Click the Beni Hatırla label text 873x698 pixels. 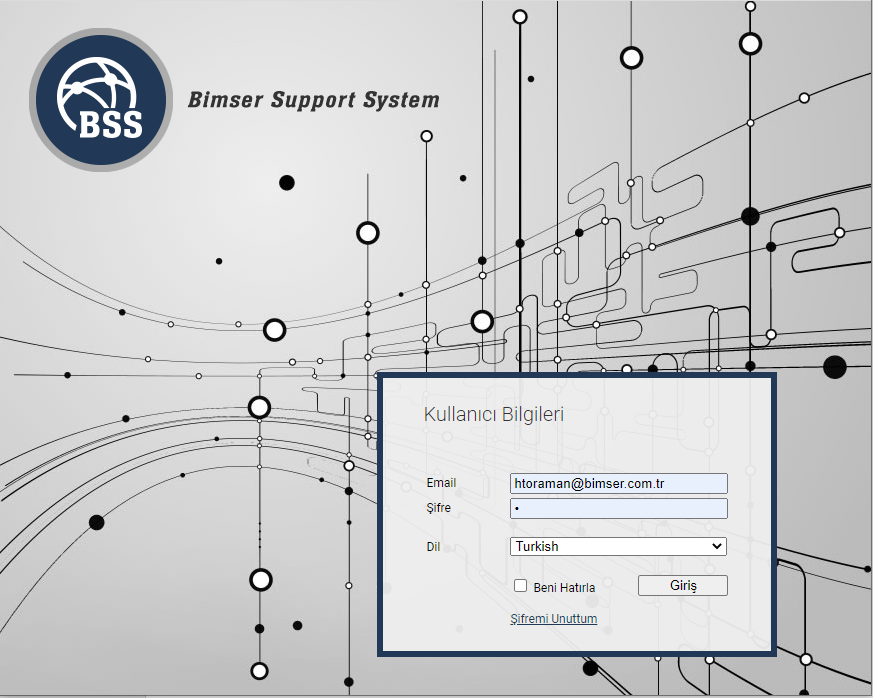coord(564,588)
